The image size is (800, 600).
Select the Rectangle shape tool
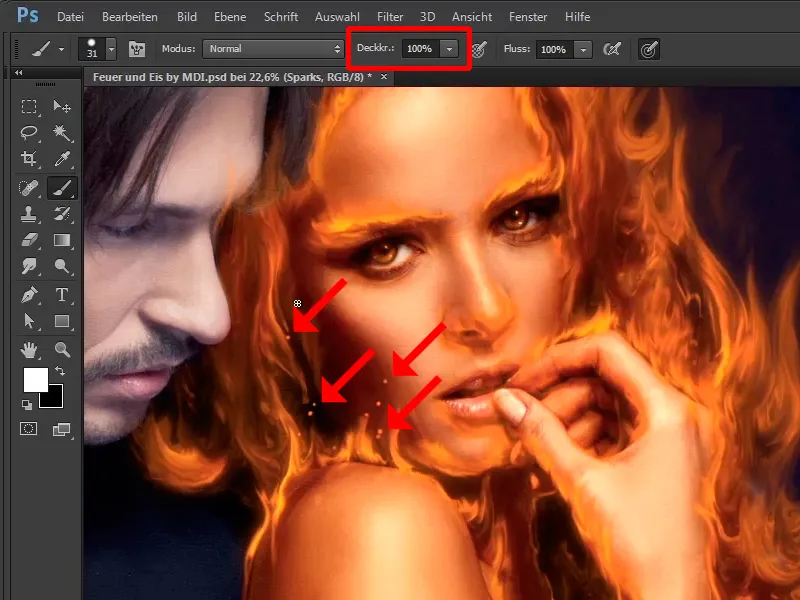pyautogui.click(x=62, y=321)
